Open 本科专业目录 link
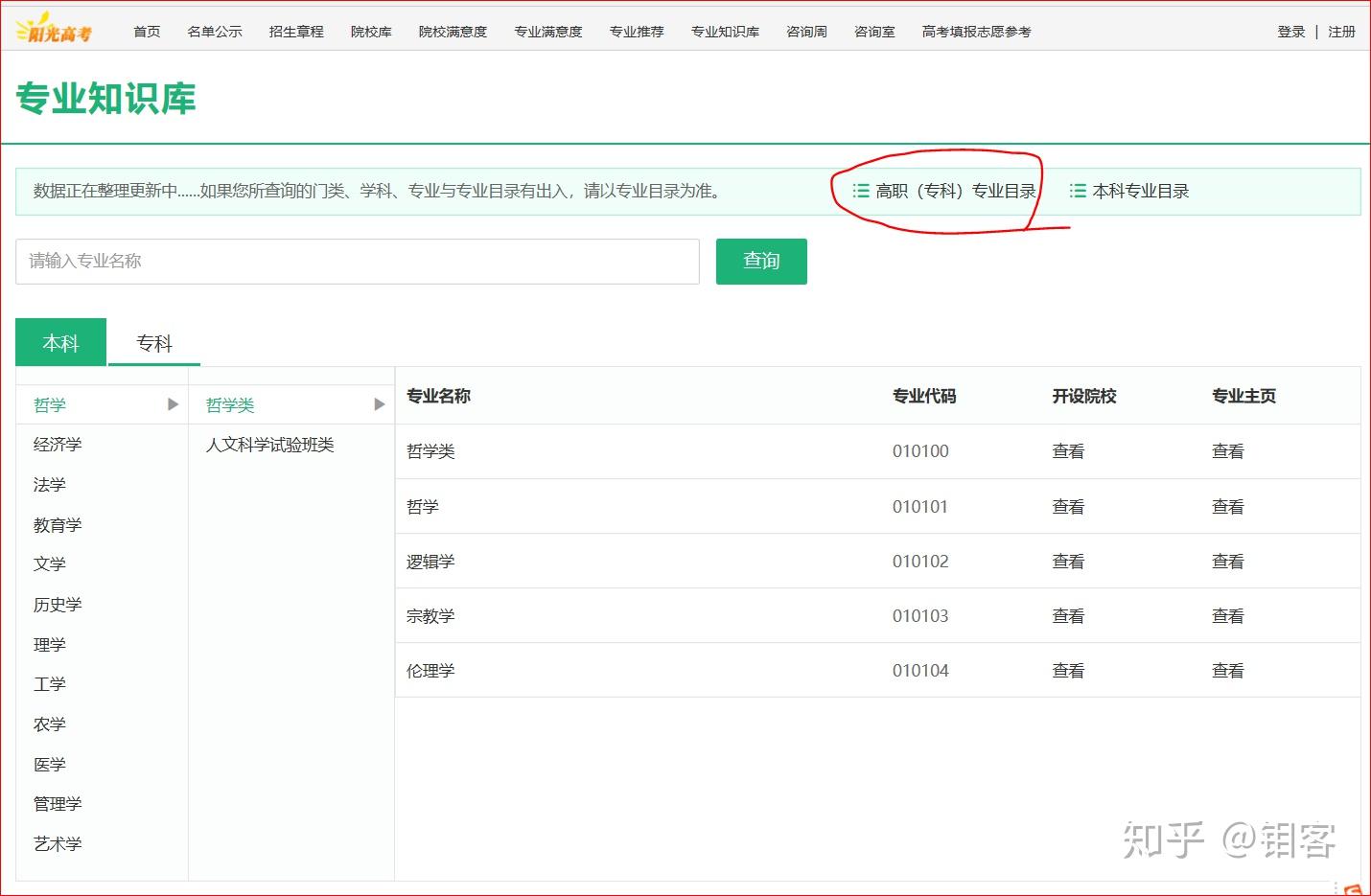 click(x=1141, y=191)
